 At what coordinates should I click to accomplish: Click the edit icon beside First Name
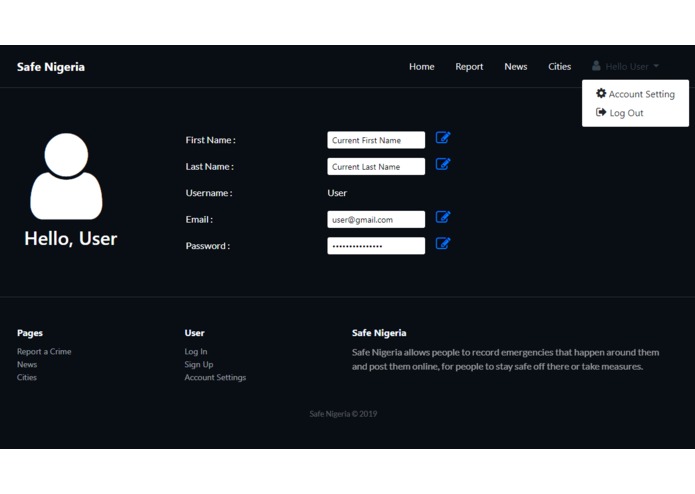coord(443,138)
